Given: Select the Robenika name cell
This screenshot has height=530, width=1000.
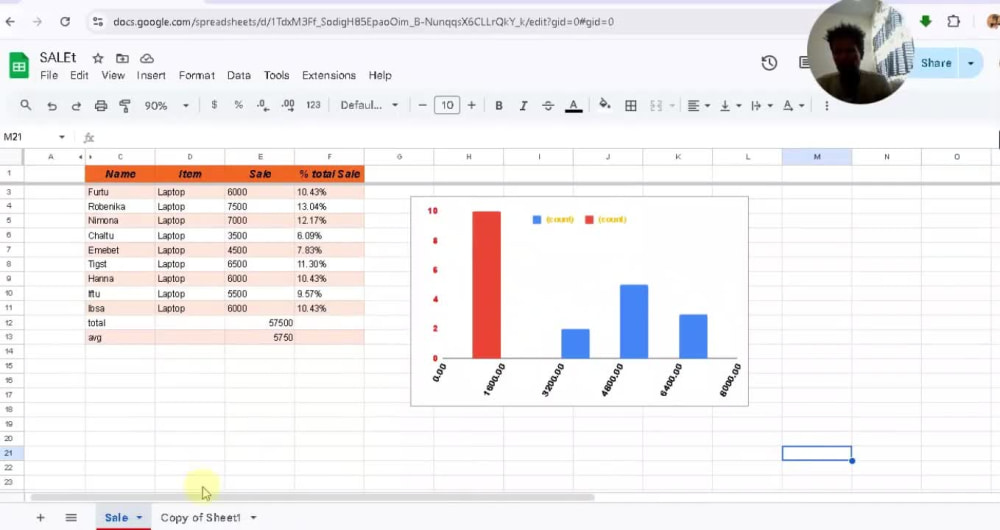Looking at the screenshot, I should [120, 207].
